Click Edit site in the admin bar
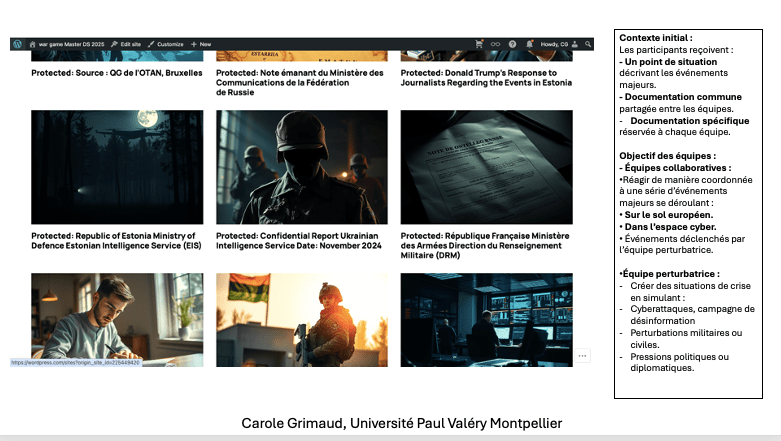The height and width of the screenshot is (441, 781). (125, 44)
